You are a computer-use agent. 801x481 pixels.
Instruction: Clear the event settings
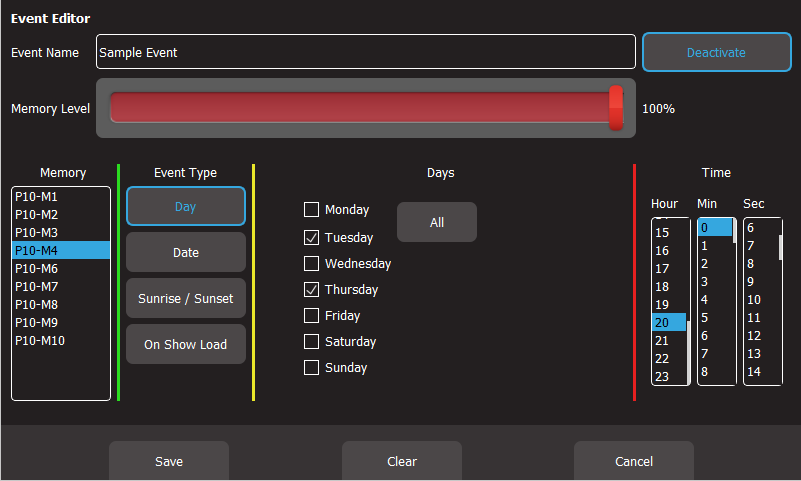402,461
